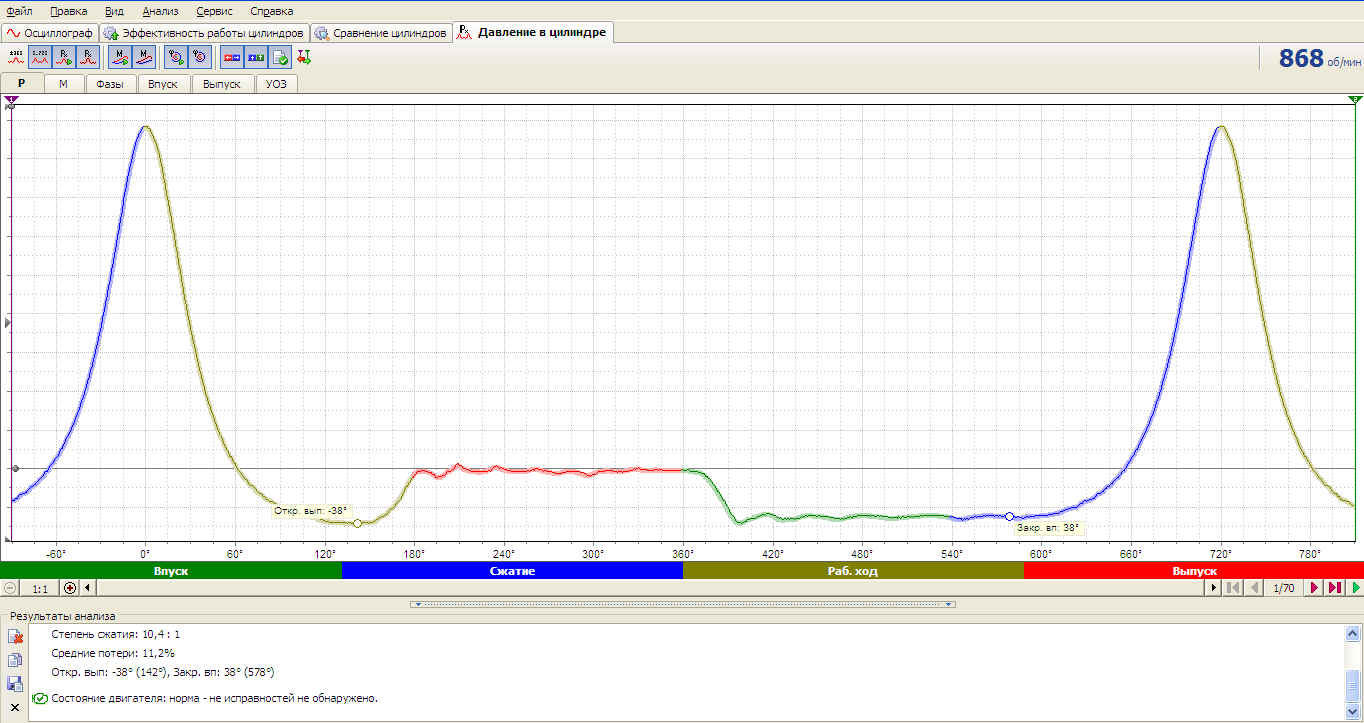Click the zoom-in plus circle button
Viewport: 1364px width, 723px height.
(x=70, y=588)
